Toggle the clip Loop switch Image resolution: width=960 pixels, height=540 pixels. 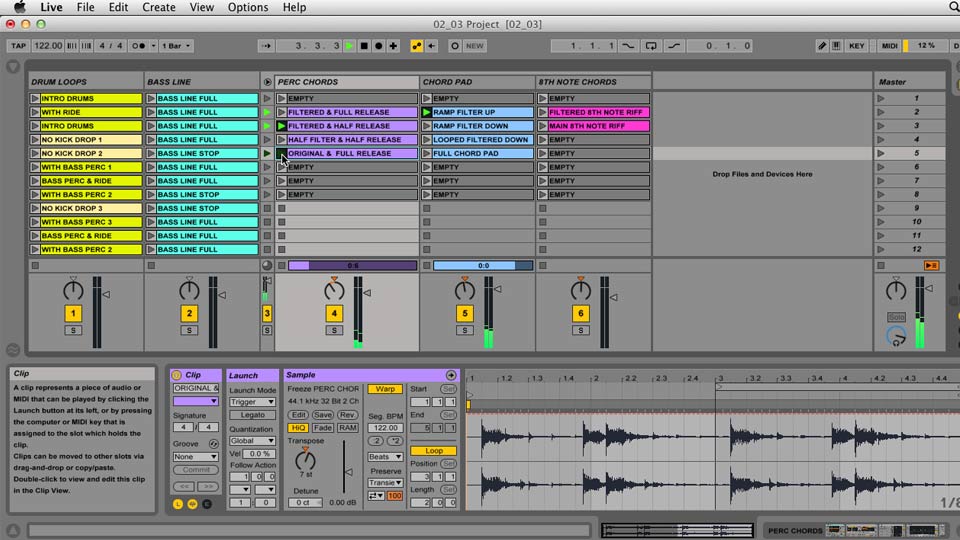pyautogui.click(x=433, y=451)
